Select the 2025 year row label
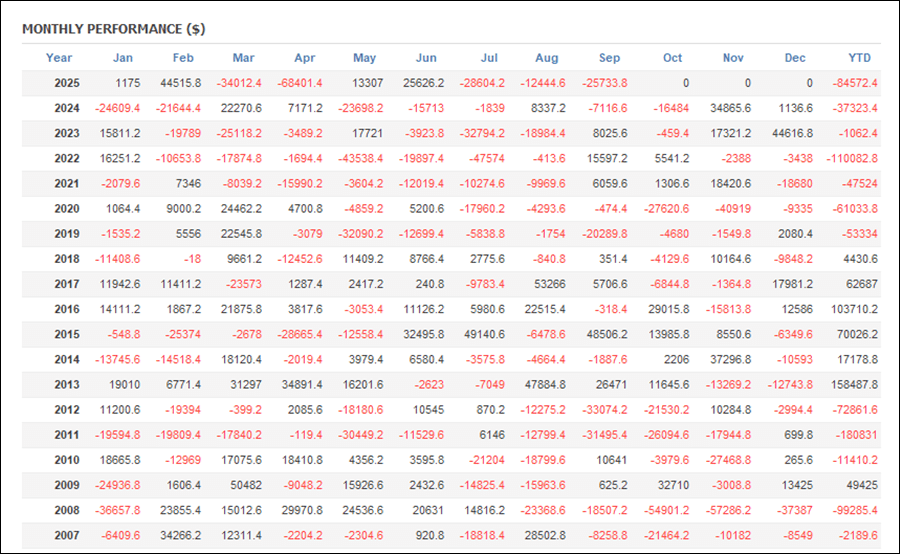This screenshot has height=554, width=900. [x=67, y=83]
